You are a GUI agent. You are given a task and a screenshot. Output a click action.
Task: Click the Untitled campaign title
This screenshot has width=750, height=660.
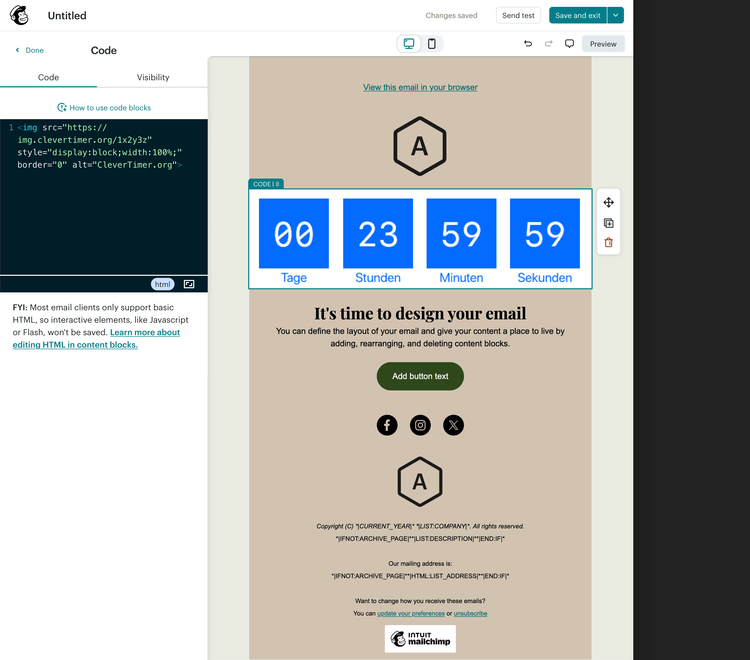pos(67,15)
